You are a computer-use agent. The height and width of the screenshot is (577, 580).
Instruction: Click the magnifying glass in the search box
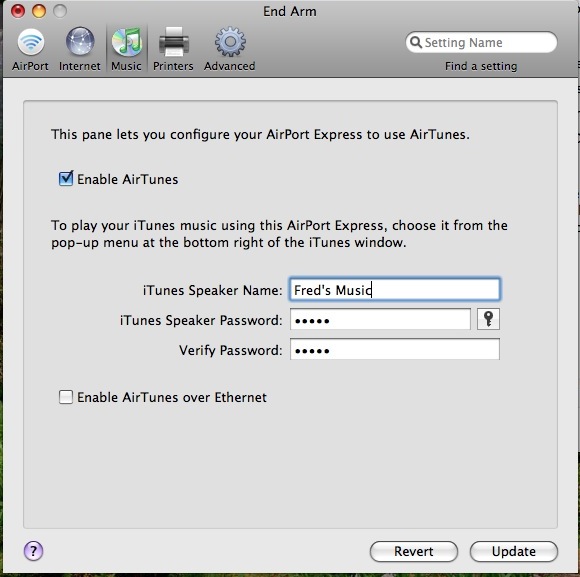[x=416, y=42]
